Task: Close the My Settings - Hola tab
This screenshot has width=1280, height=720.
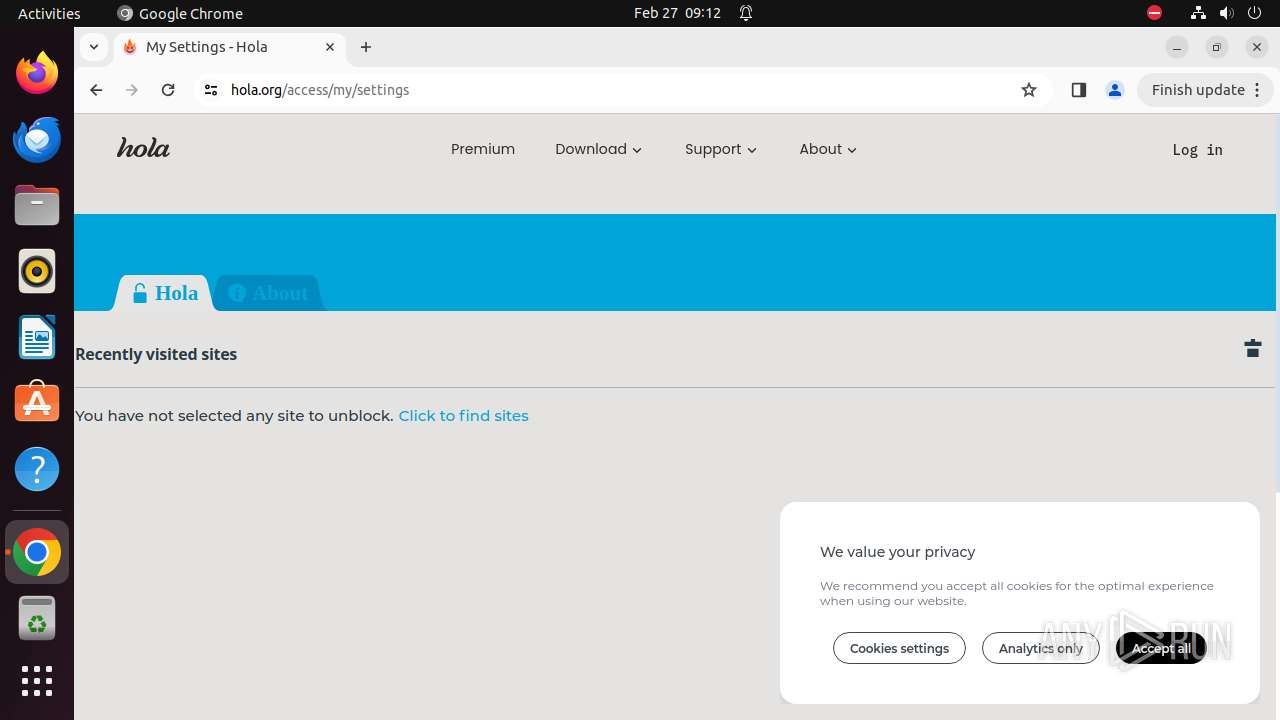Action: point(330,47)
